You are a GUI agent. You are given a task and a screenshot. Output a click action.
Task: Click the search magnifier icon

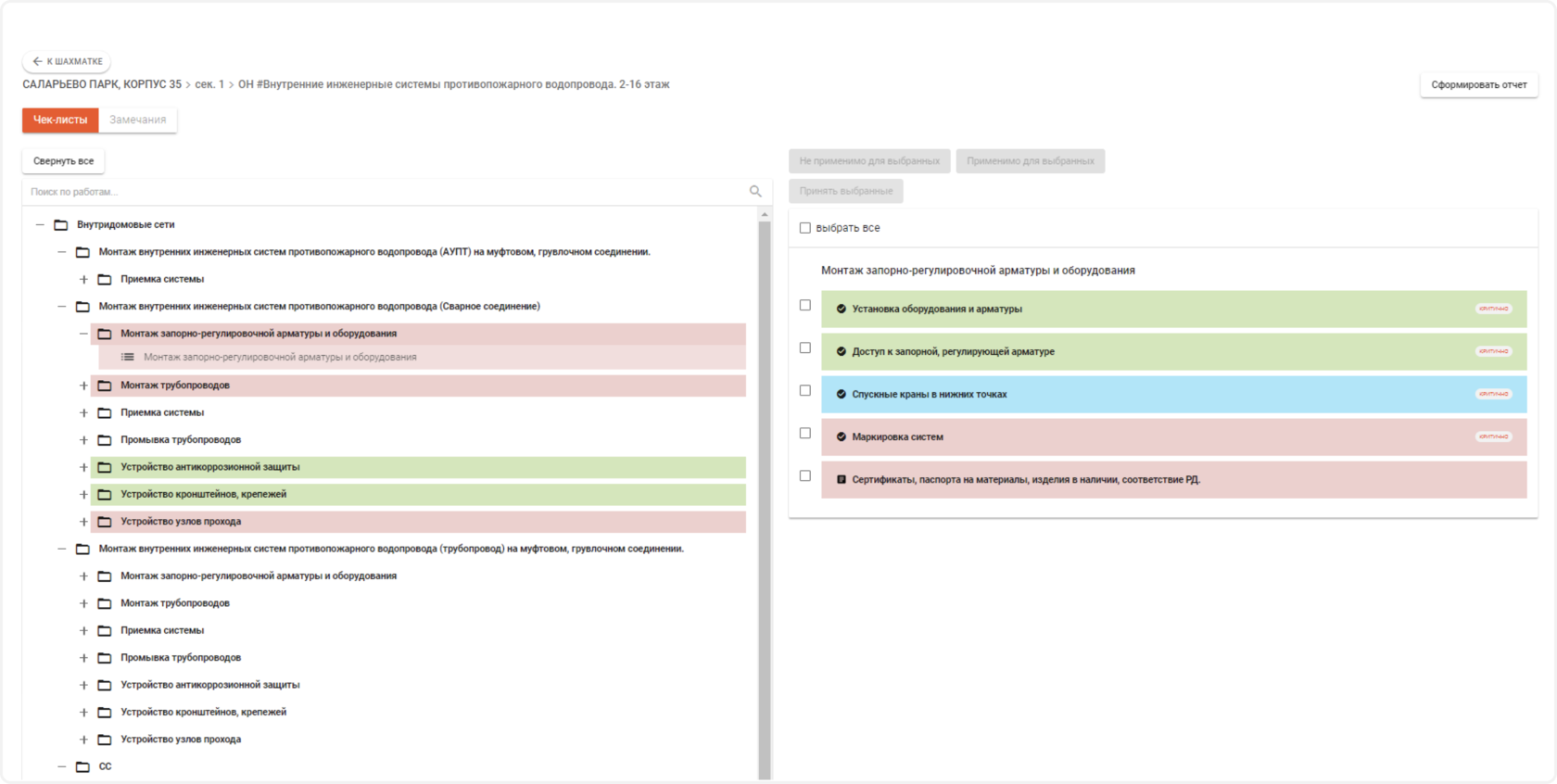(755, 192)
